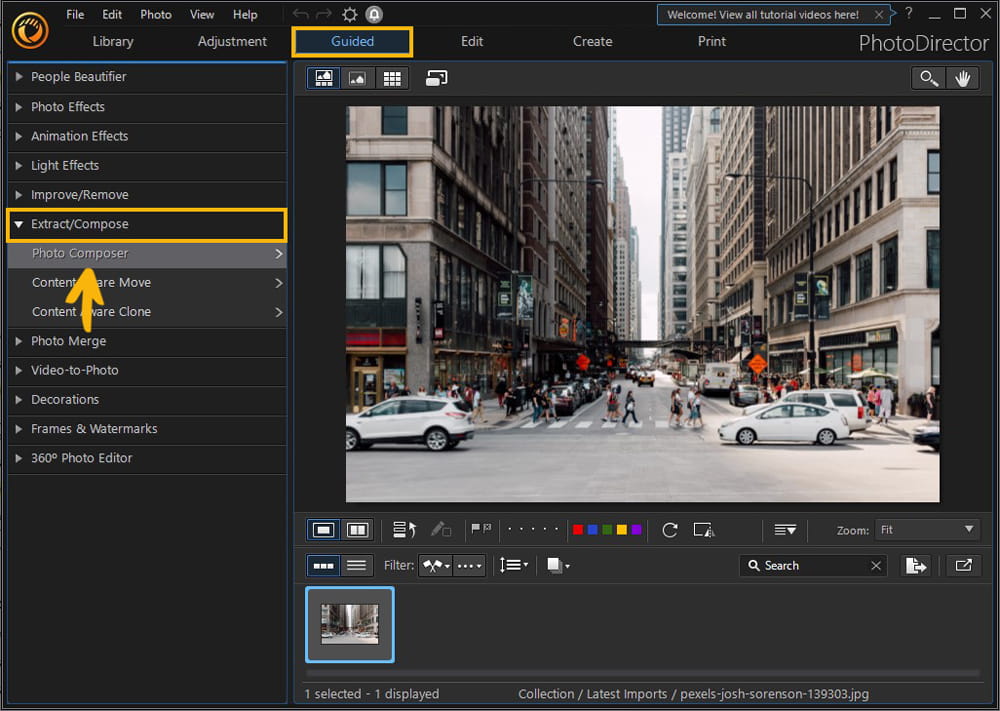Open the Zoom level dropdown set to Fit

927,529
